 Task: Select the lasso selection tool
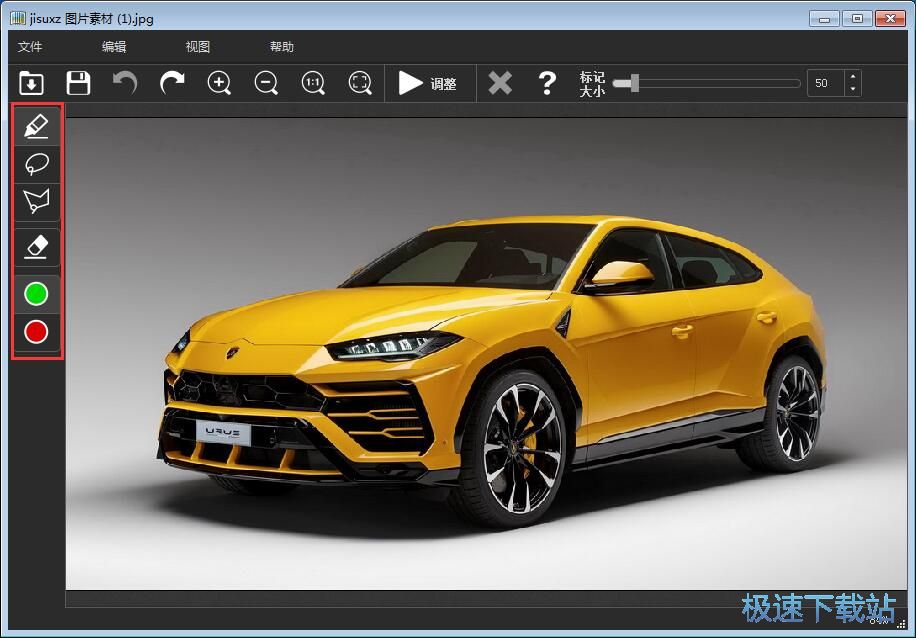(36, 164)
